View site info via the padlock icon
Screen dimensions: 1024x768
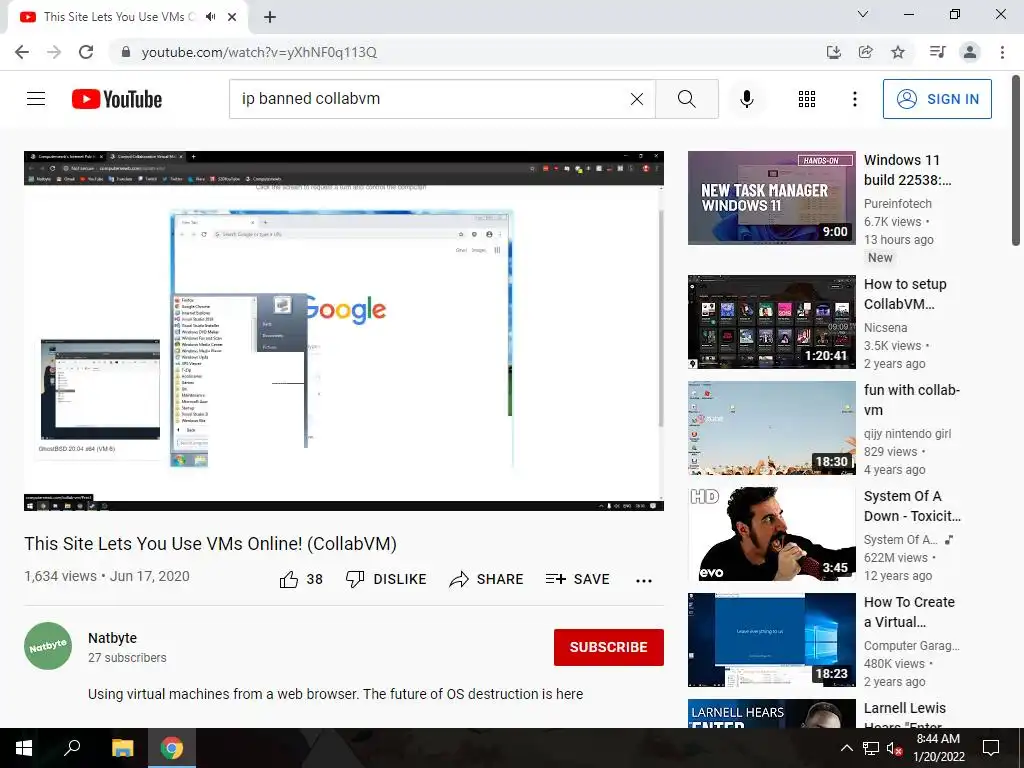pyautogui.click(x=126, y=52)
